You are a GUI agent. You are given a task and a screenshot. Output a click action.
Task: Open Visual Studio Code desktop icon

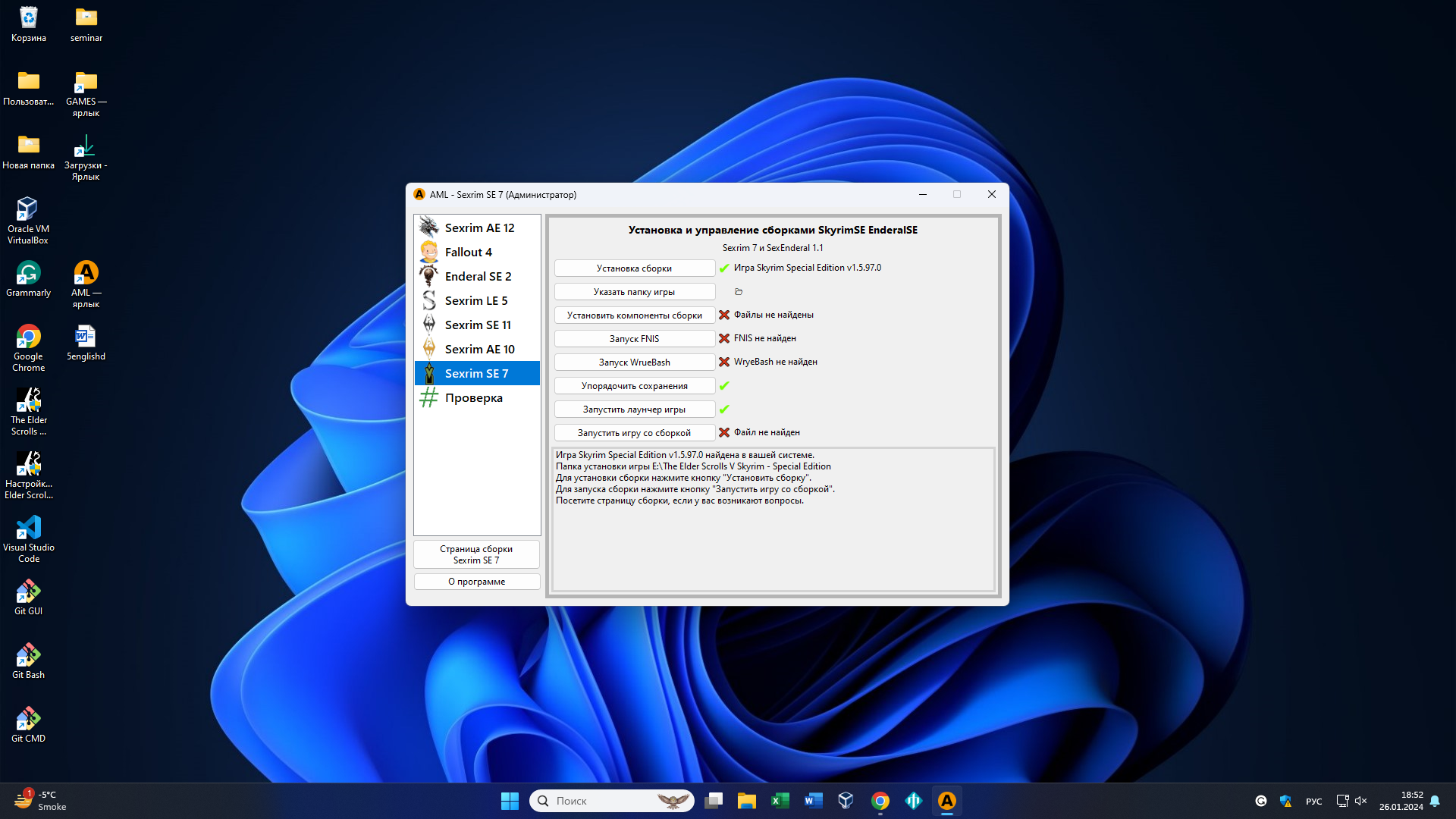[x=29, y=538]
